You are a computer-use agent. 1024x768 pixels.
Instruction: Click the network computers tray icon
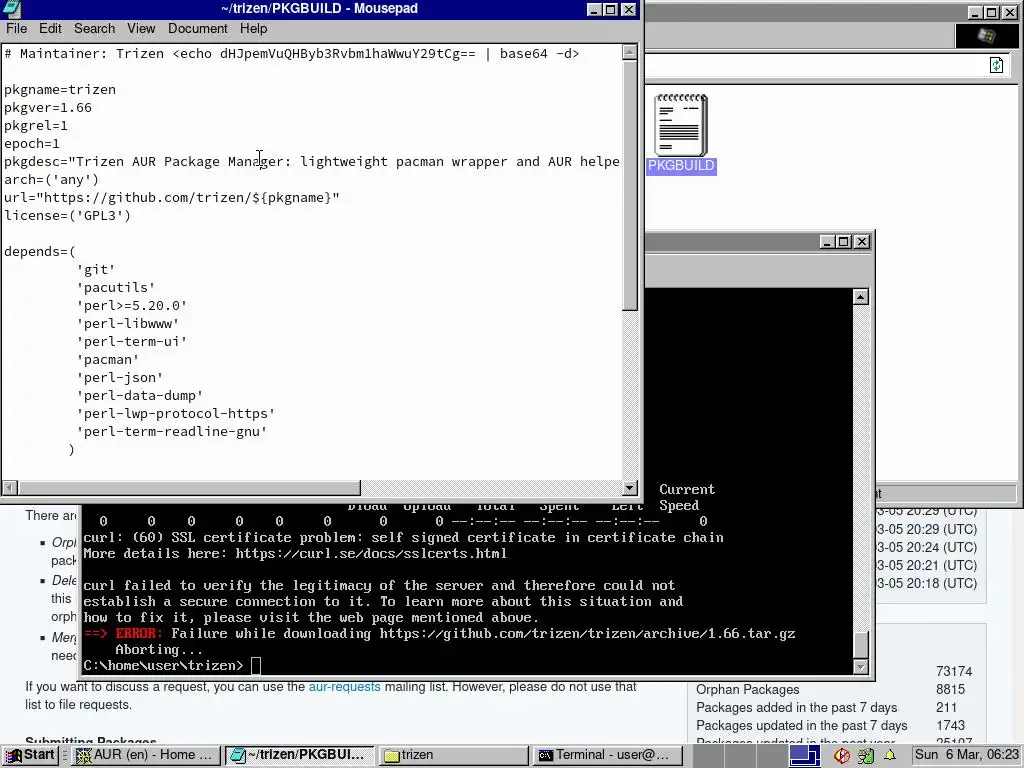tap(866, 756)
